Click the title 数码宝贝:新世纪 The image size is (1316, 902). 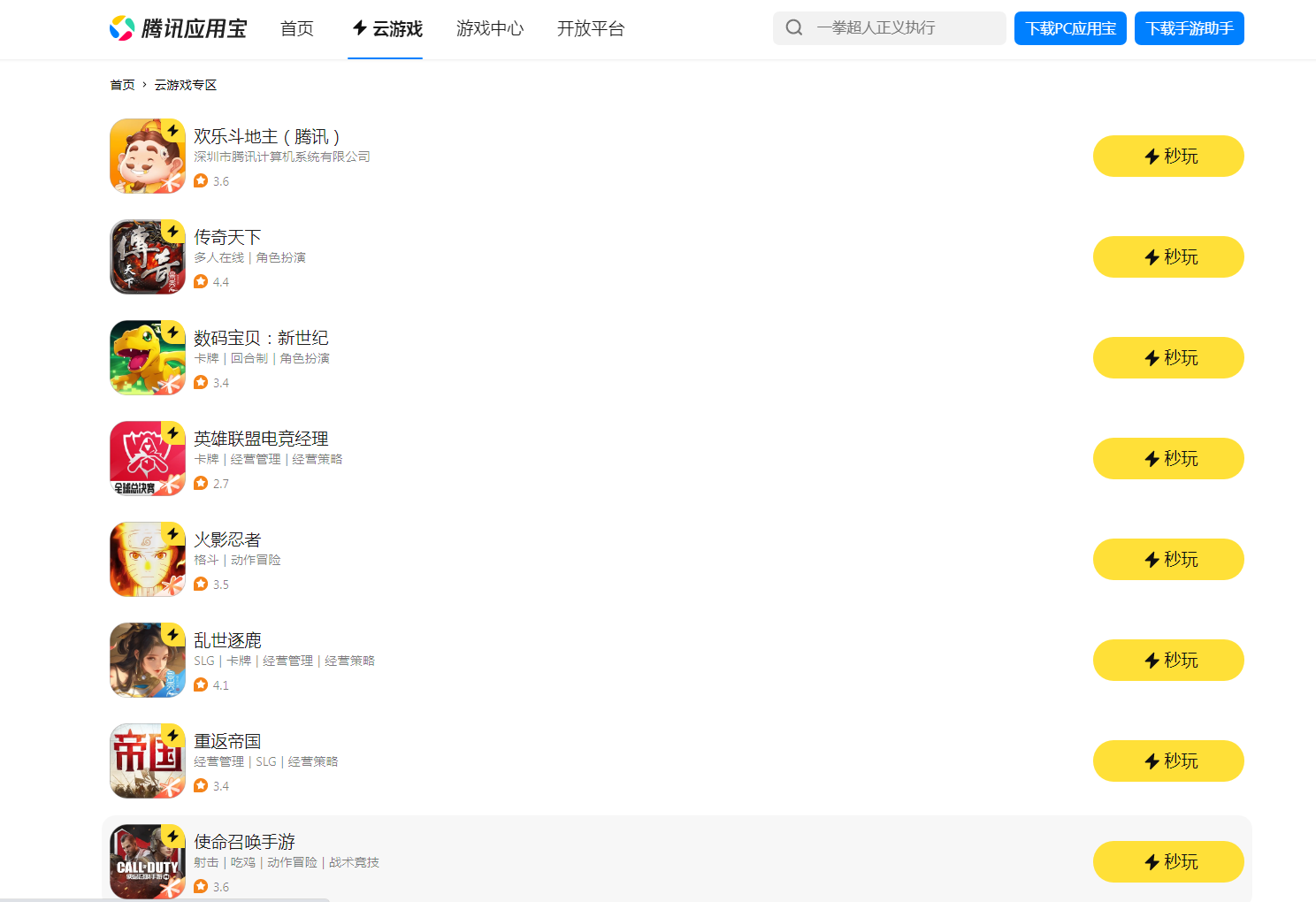(x=261, y=338)
